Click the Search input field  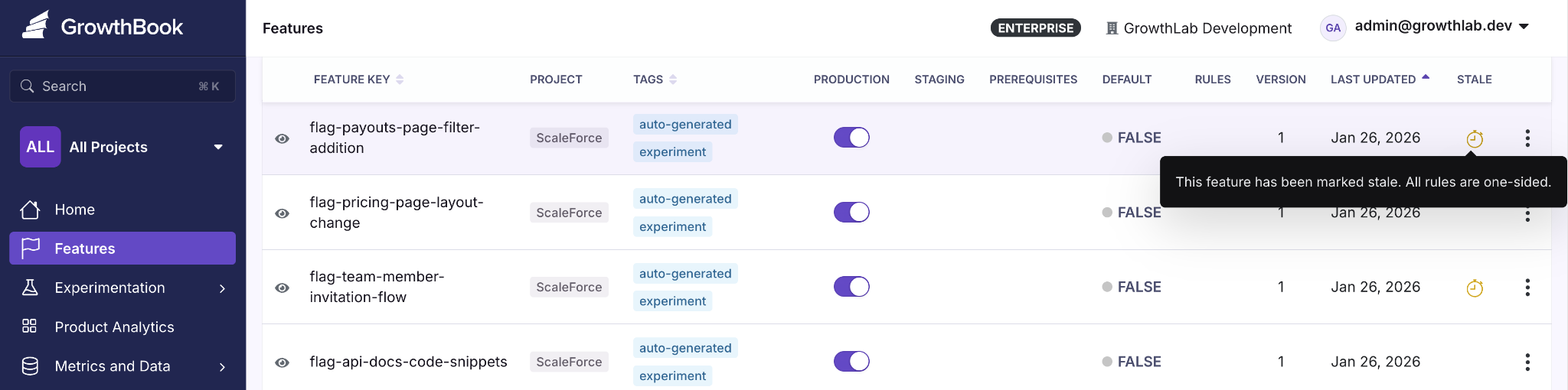click(x=122, y=86)
